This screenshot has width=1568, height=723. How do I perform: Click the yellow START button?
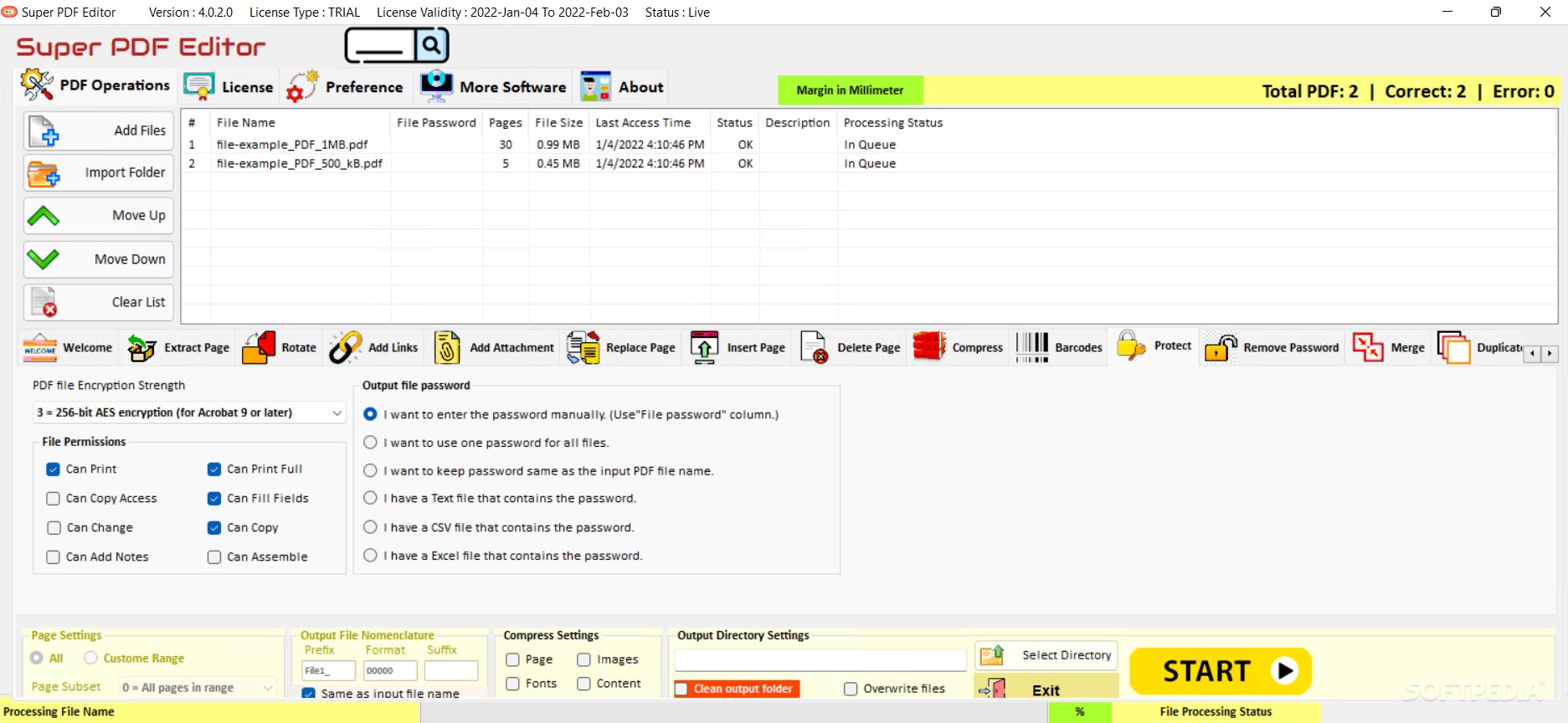point(1220,671)
